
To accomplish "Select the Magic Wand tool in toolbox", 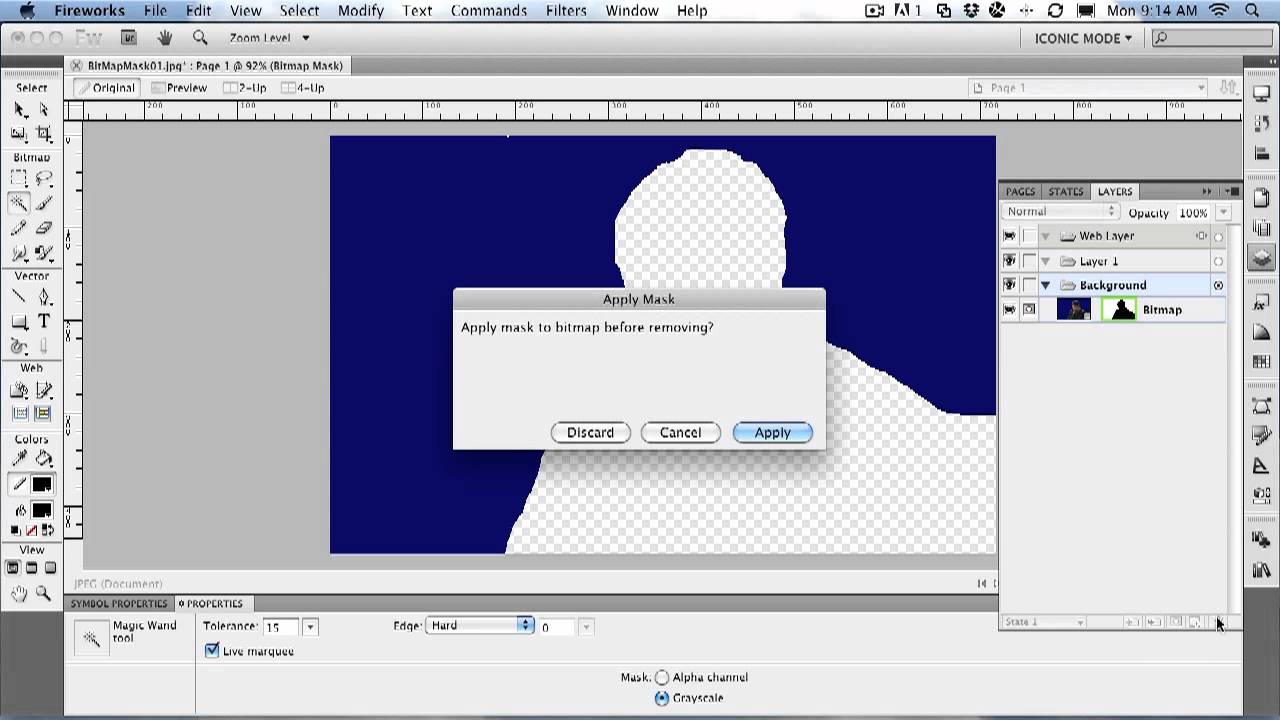I will (19, 203).
